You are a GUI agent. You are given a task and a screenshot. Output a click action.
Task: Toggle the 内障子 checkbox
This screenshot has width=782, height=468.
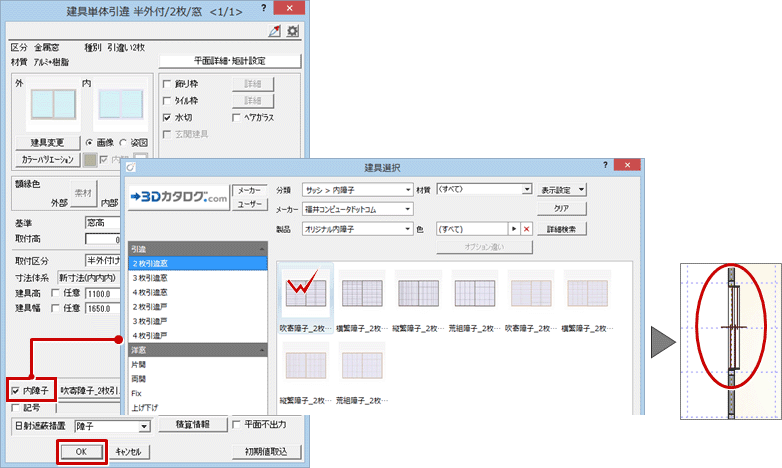click(15, 390)
